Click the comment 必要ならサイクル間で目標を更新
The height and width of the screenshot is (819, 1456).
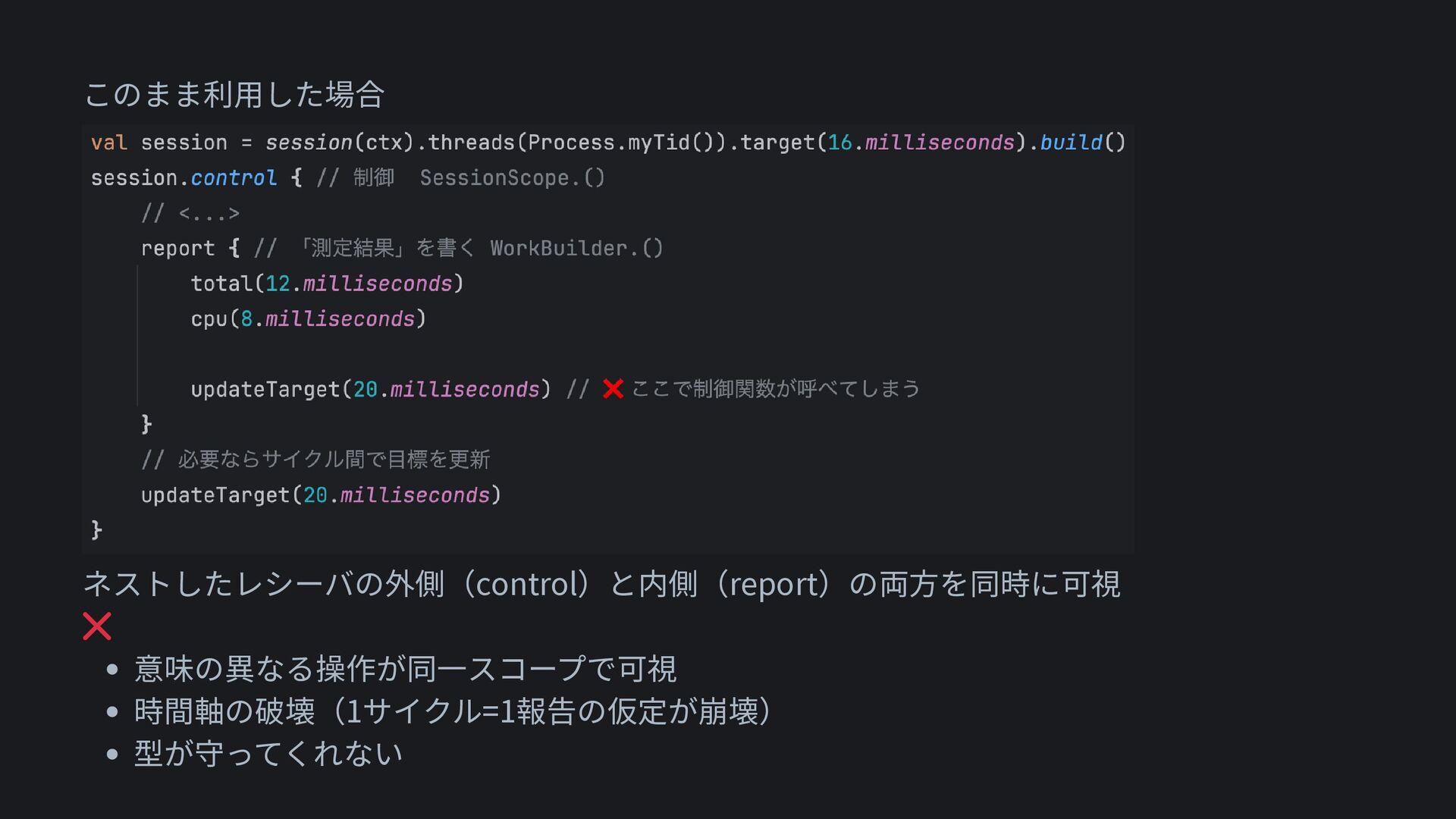(x=334, y=460)
